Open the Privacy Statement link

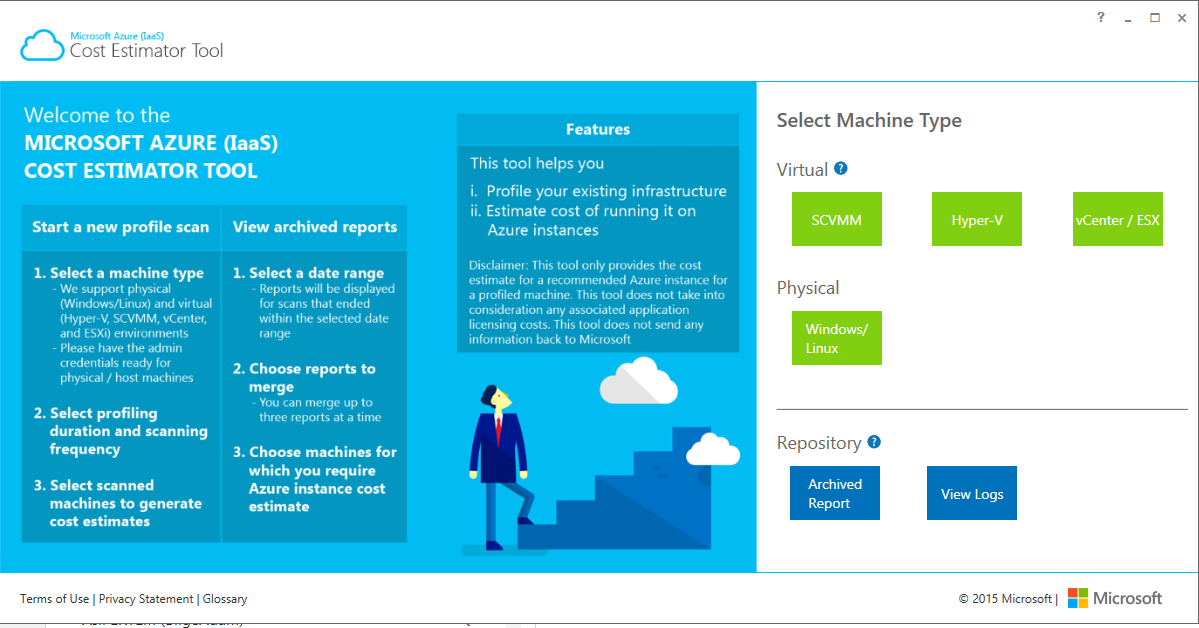[x=146, y=599]
